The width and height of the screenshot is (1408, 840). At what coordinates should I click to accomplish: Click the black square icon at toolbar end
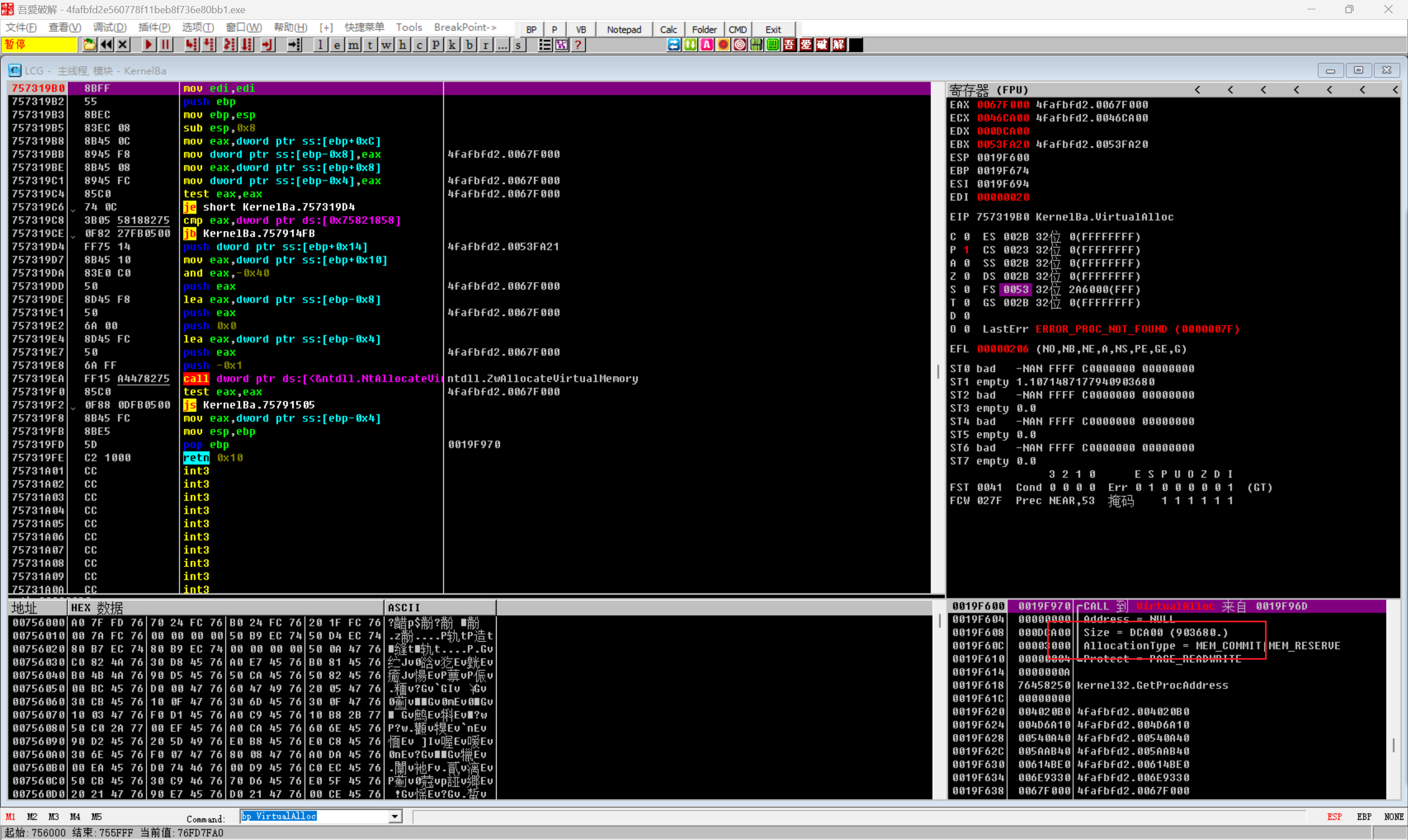(x=856, y=45)
